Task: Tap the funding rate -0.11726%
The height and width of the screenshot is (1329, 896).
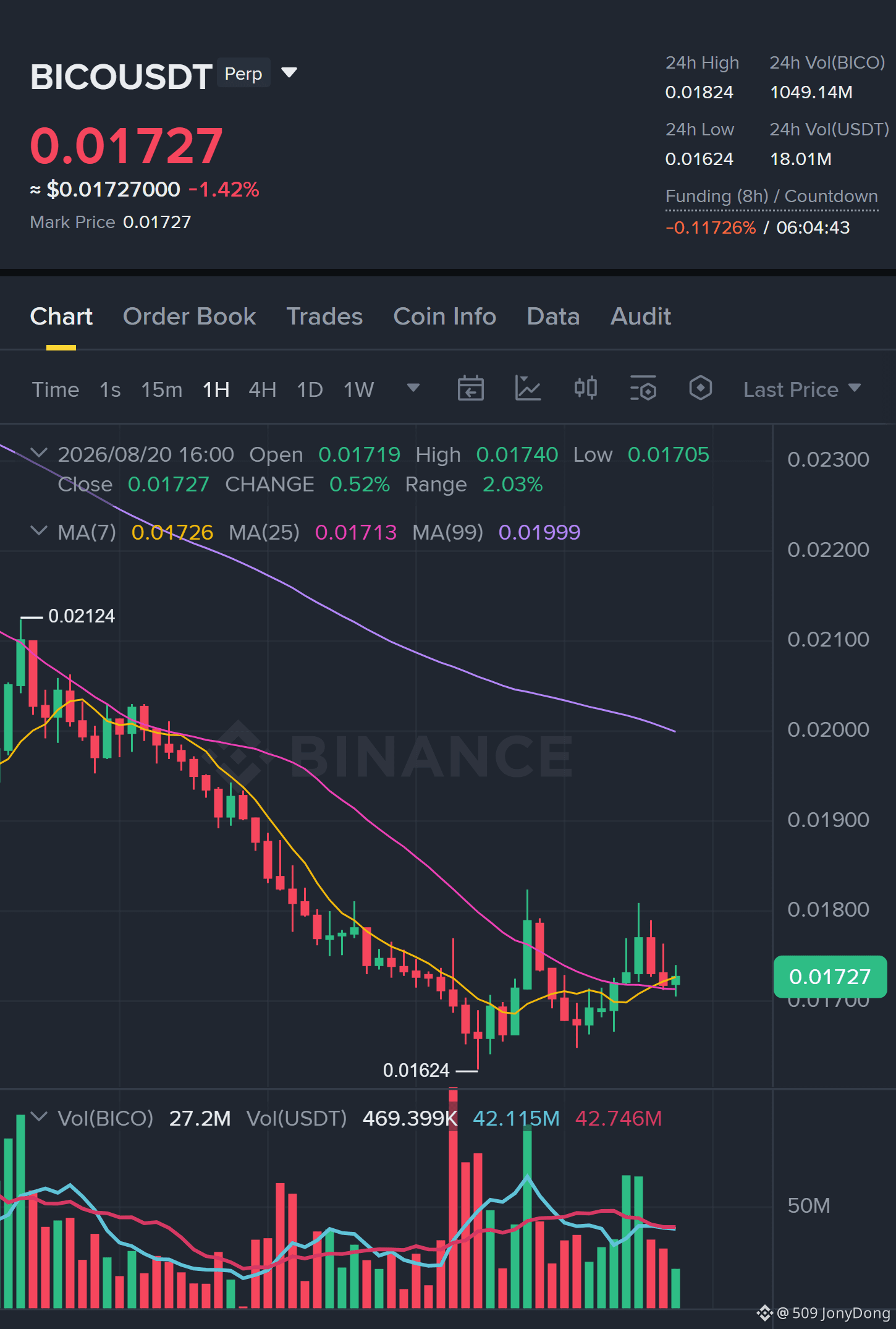Action: tap(711, 227)
